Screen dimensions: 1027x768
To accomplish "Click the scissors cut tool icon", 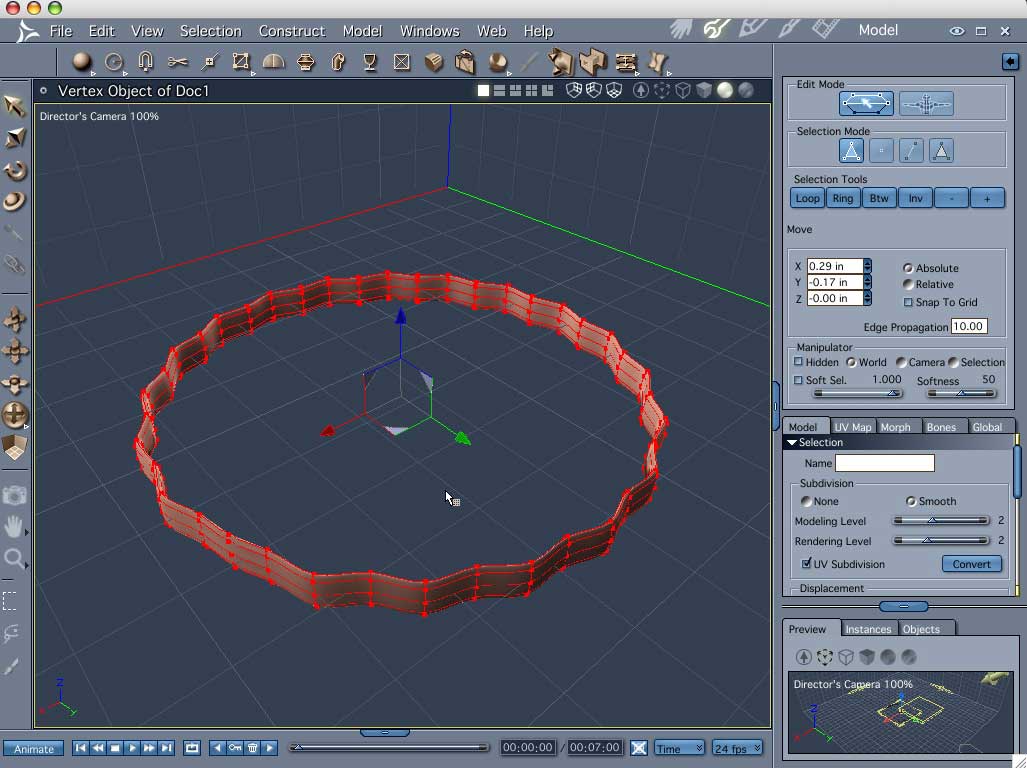I will coord(177,62).
